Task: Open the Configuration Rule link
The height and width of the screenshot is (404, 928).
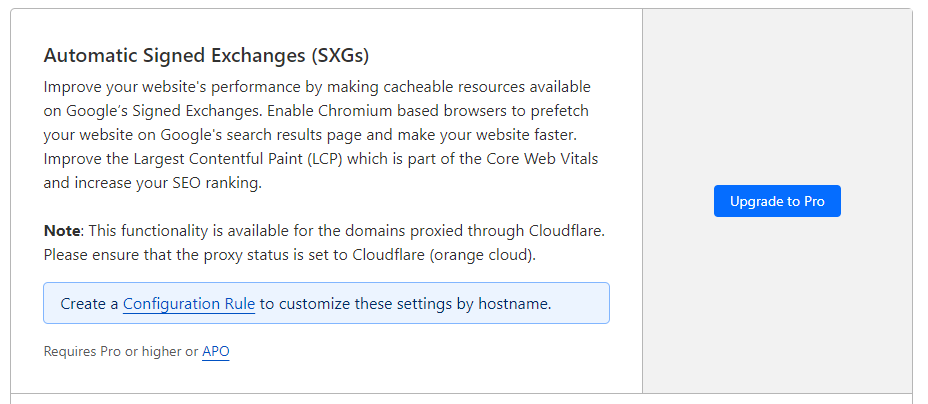Action: point(189,303)
